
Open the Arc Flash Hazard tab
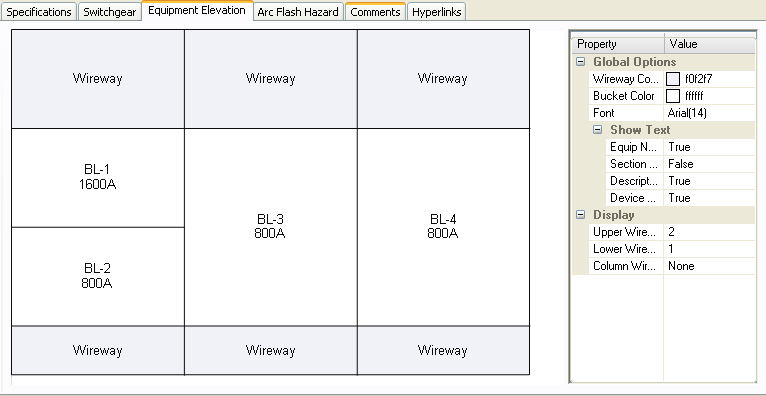[298, 12]
